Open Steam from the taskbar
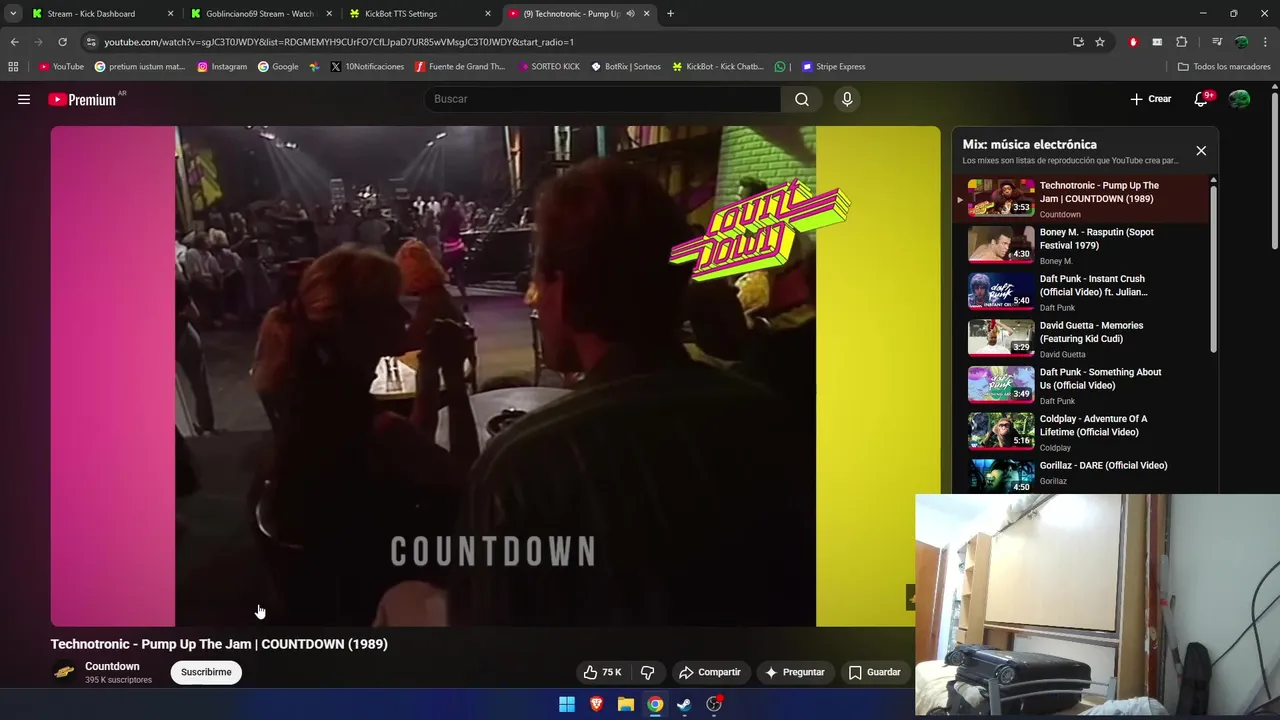The width and height of the screenshot is (1280, 720). tap(684, 704)
